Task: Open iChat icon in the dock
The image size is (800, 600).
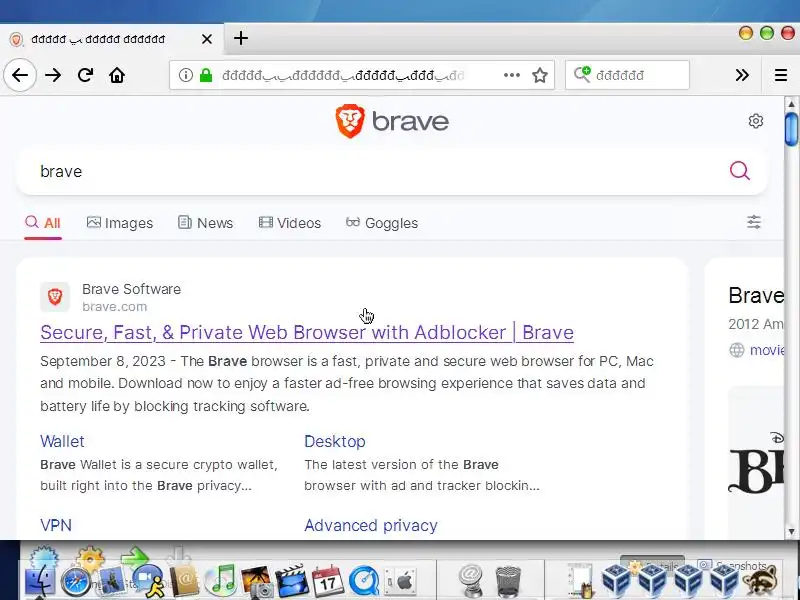Action: [x=147, y=581]
